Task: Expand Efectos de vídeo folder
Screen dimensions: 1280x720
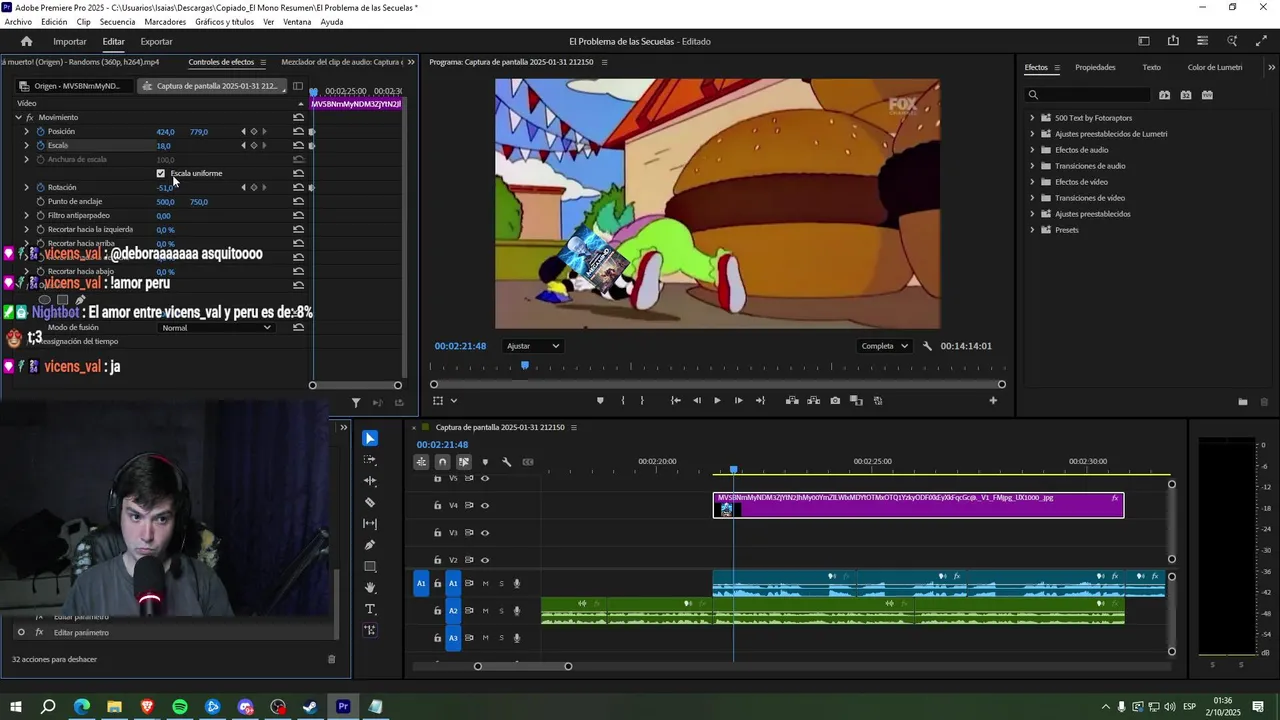Action: tap(1032, 182)
